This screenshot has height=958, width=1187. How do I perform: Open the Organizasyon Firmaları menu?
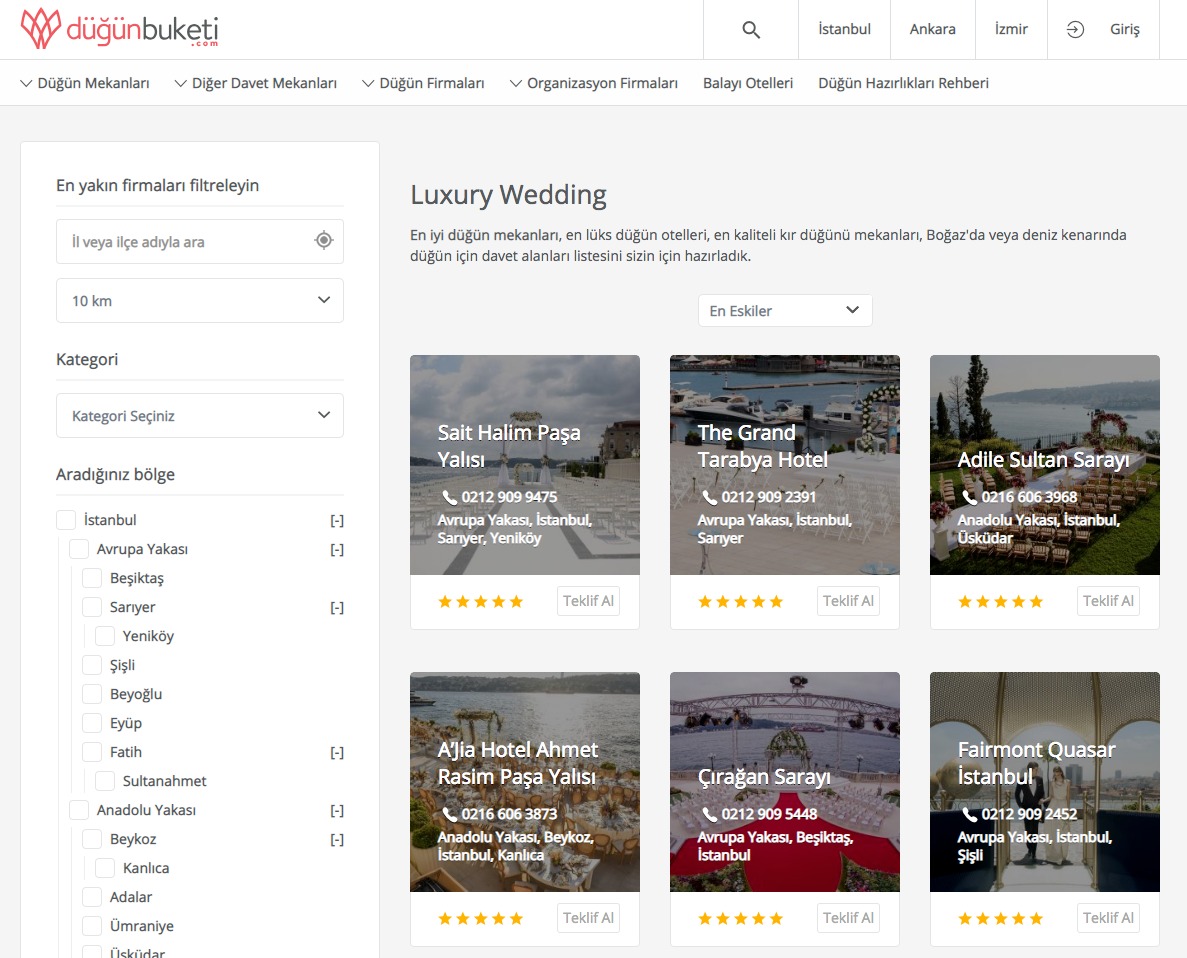point(594,83)
